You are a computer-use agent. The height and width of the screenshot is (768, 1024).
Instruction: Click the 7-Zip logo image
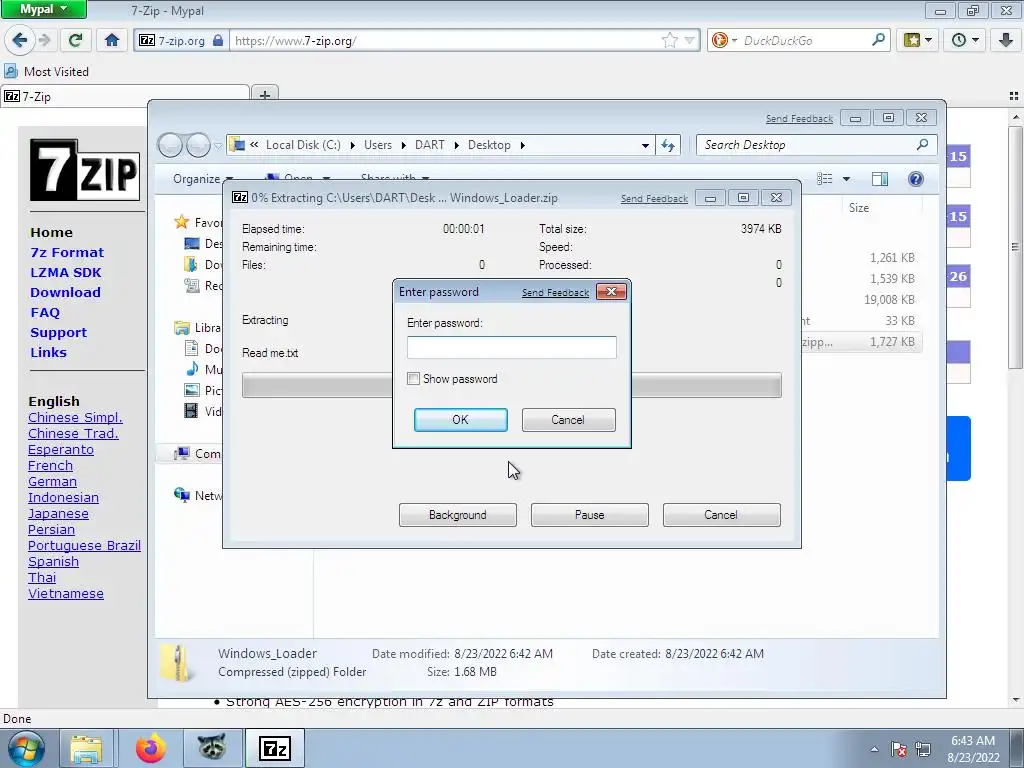pos(85,170)
